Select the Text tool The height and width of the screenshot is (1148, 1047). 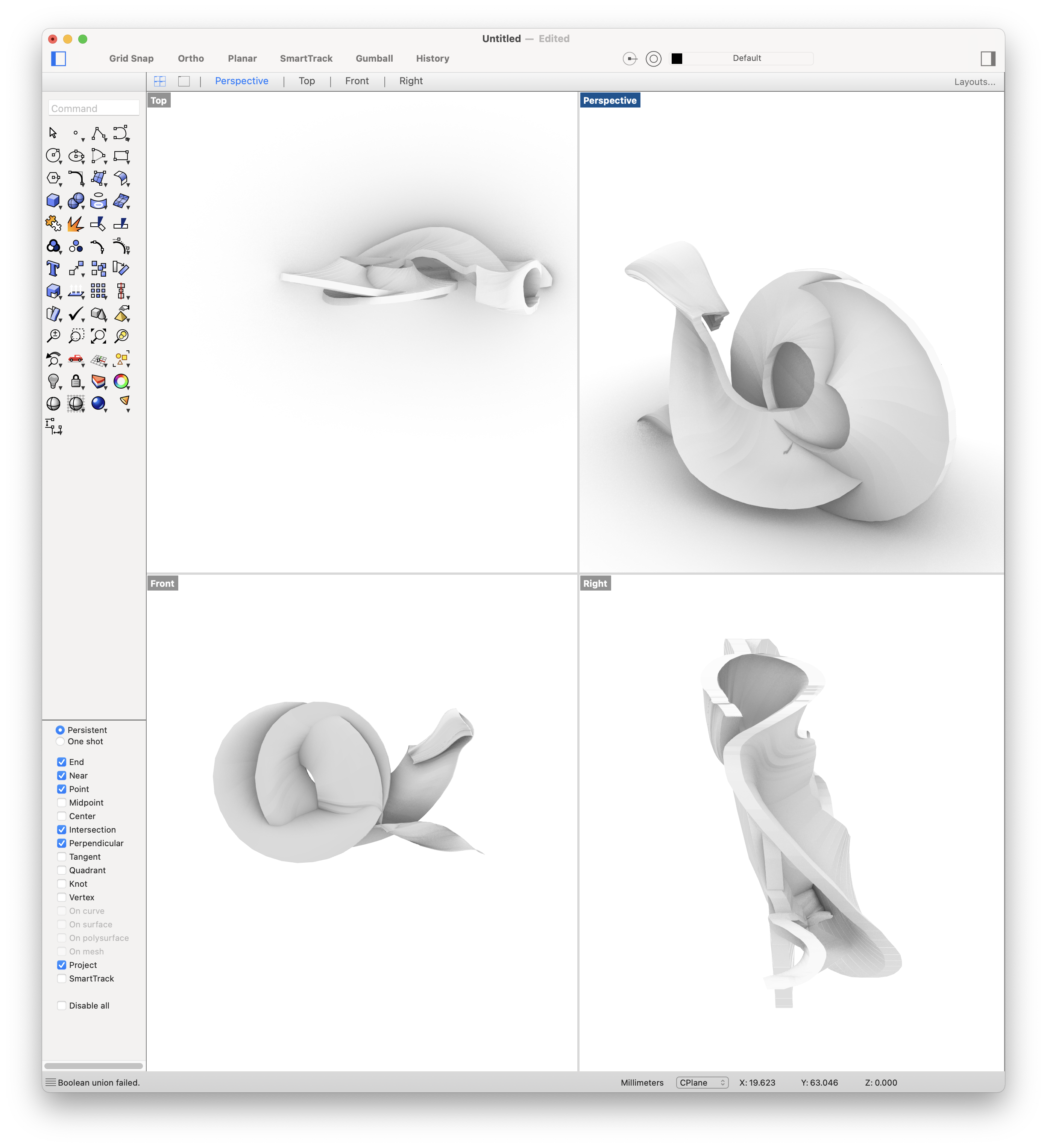[x=53, y=268]
